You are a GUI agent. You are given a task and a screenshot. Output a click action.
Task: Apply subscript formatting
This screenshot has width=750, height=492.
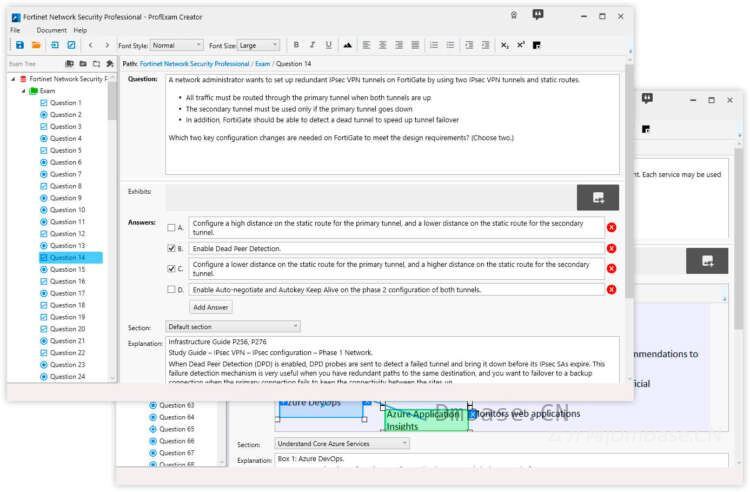click(x=505, y=45)
